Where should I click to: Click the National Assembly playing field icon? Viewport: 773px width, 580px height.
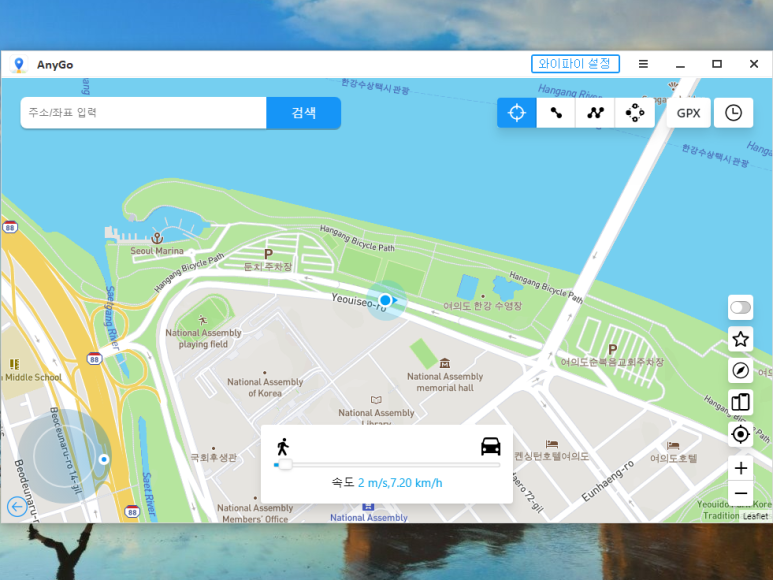[x=203, y=320]
